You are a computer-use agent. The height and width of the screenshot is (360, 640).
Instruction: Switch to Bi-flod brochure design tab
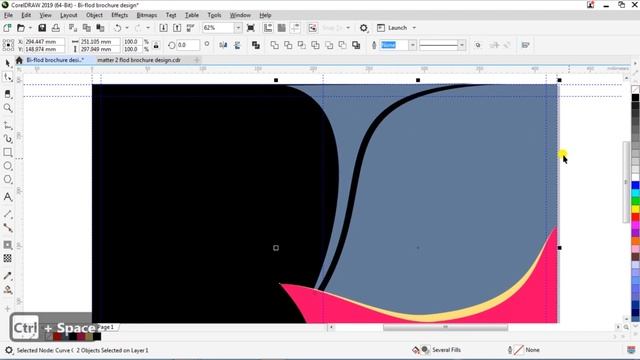coord(55,60)
